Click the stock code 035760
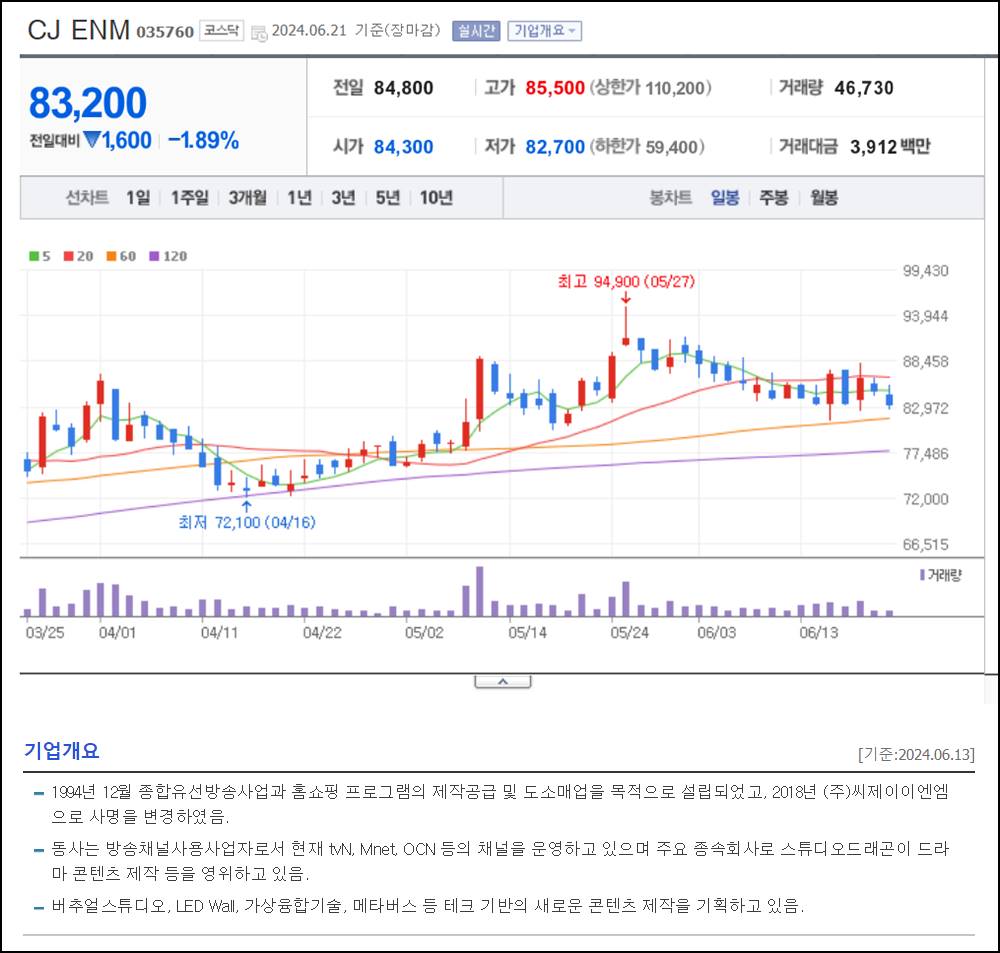 [165, 32]
